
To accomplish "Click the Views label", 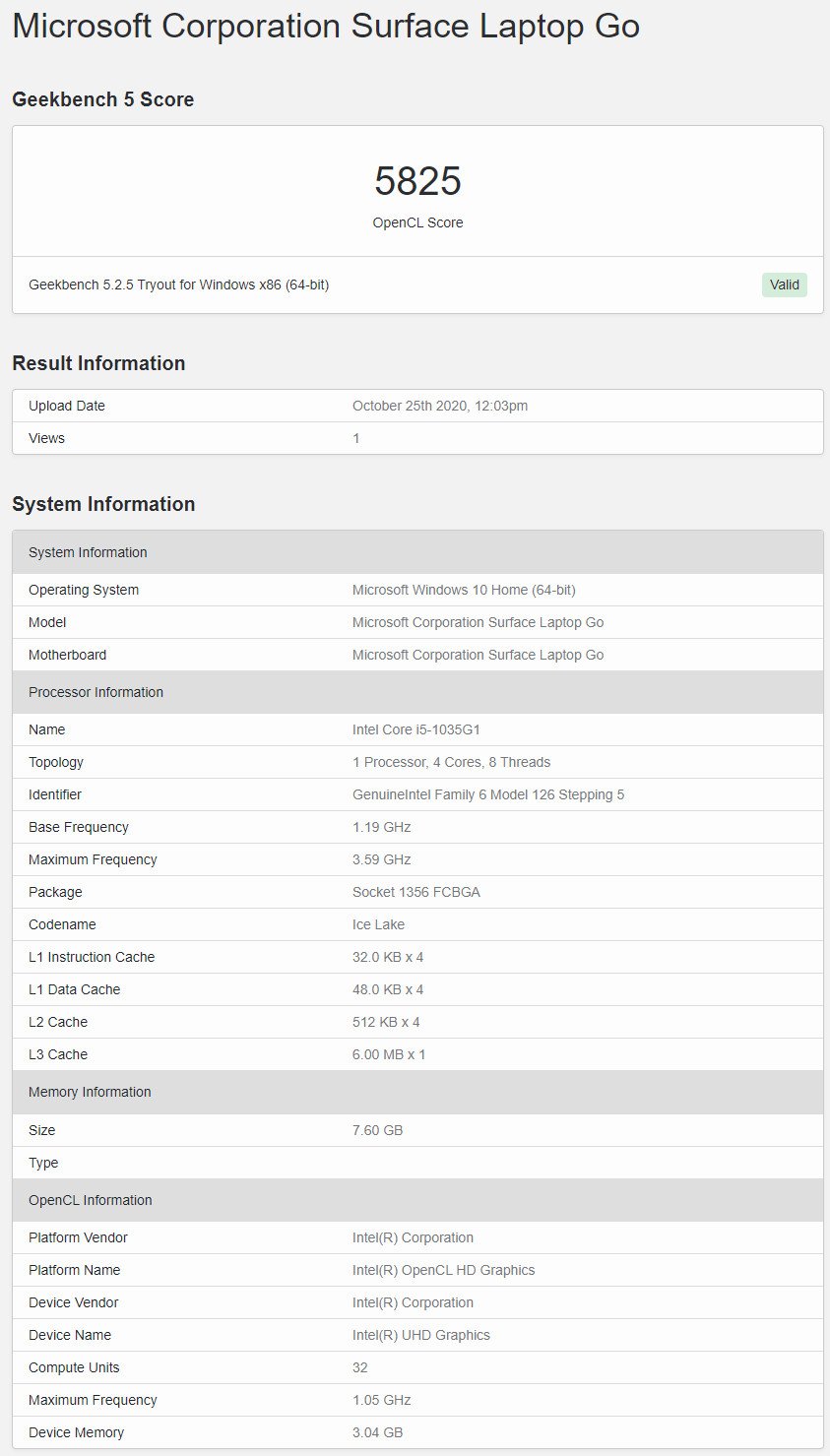I will 46,438.
